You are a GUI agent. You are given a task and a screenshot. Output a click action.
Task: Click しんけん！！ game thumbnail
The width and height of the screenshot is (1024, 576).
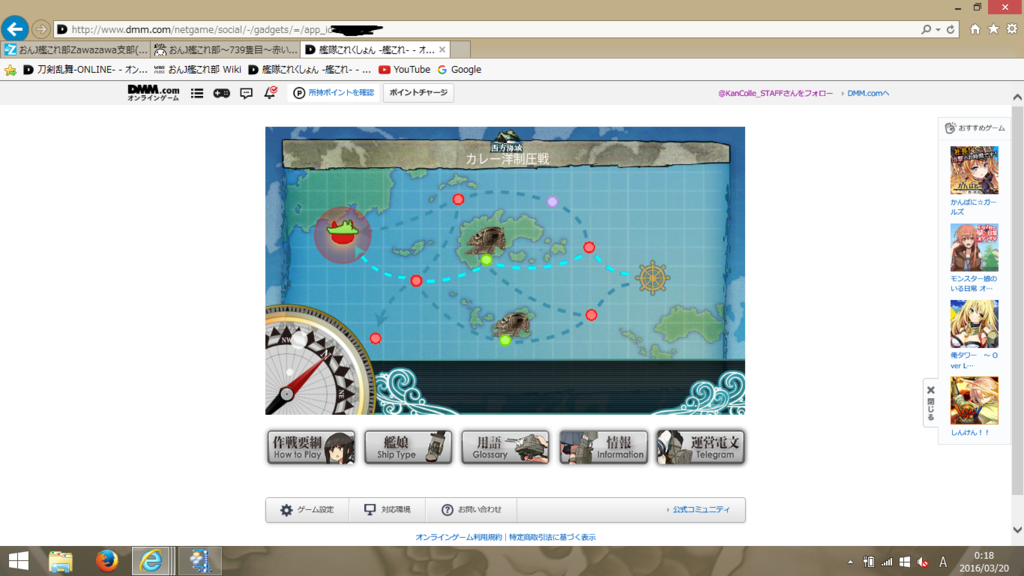pos(974,400)
